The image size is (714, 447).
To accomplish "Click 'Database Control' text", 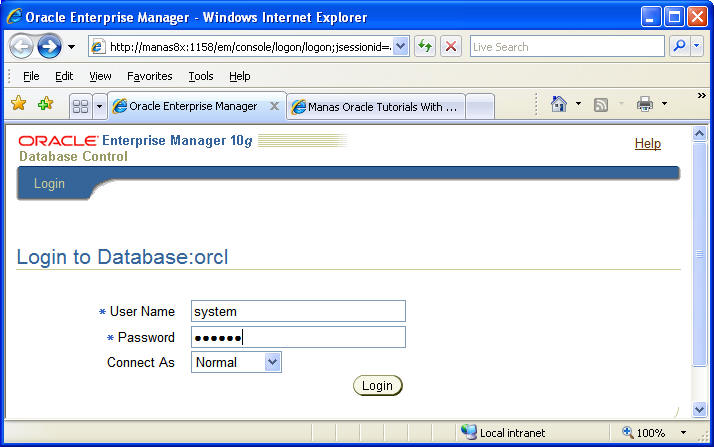I will [x=73, y=157].
